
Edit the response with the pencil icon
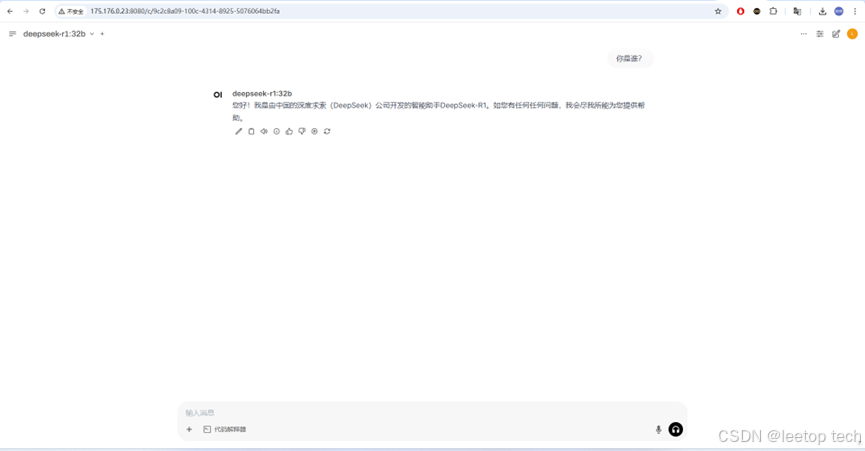point(238,131)
